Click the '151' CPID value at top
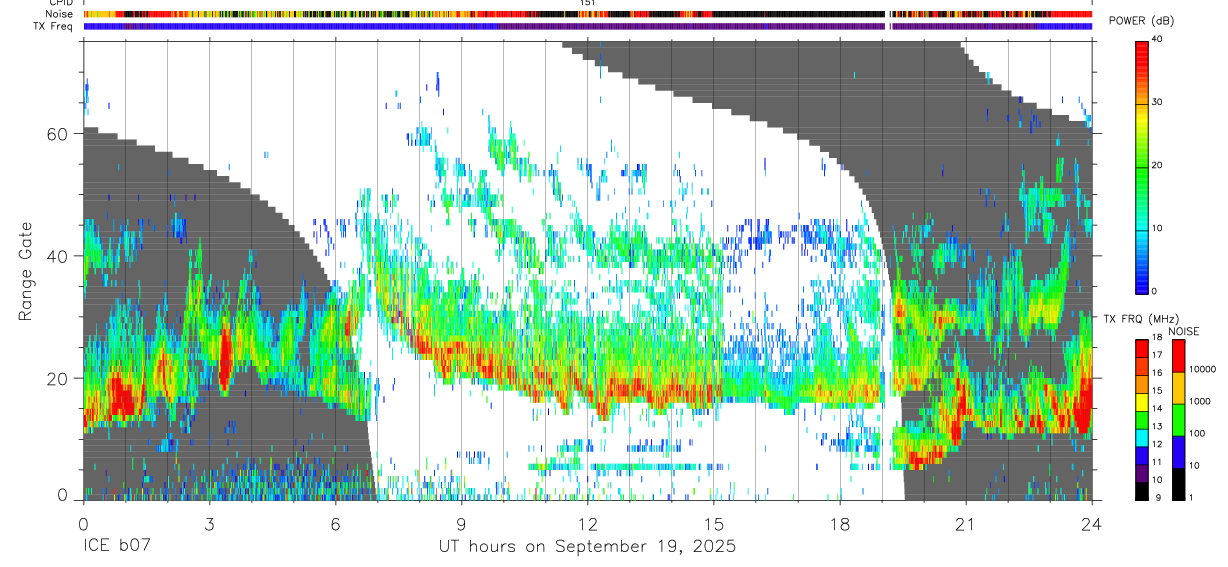The width and height of the screenshot is (1228, 567). 587,3
